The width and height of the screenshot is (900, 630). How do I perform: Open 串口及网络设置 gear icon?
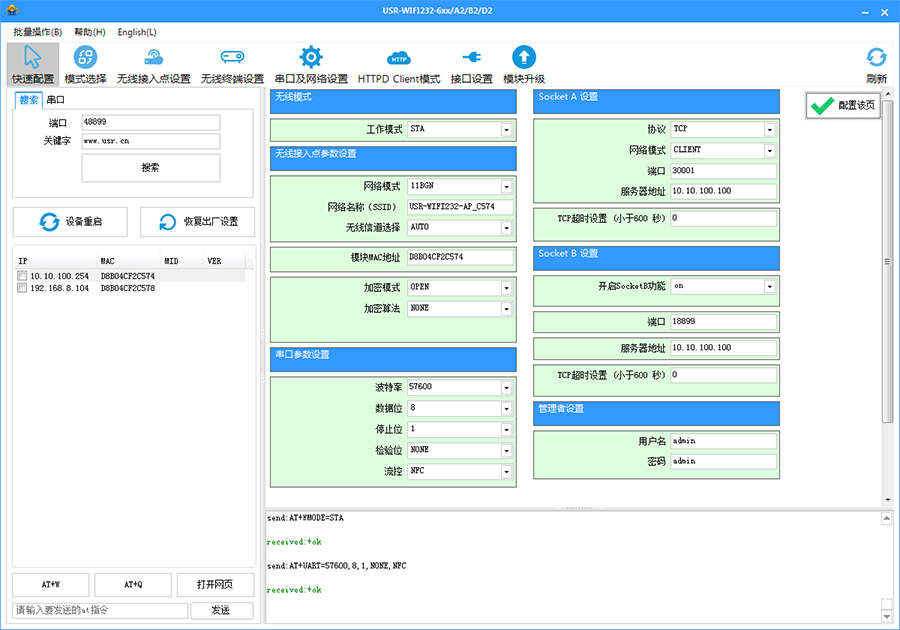pos(311,64)
